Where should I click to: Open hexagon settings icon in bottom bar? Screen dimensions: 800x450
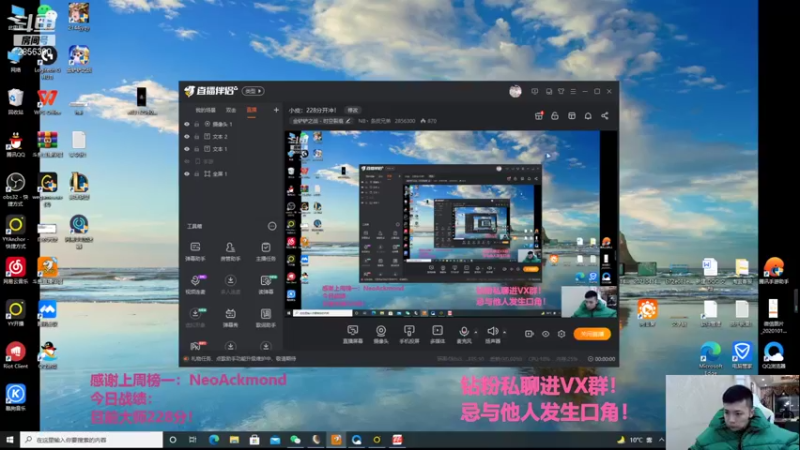561,334
